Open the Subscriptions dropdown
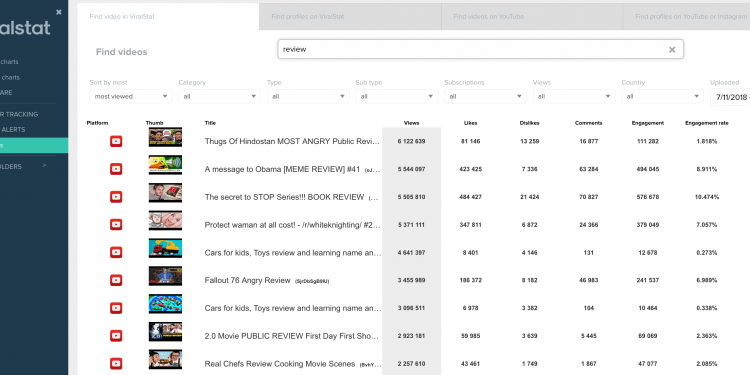This screenshot has height=375, width=750. [485, 97]
